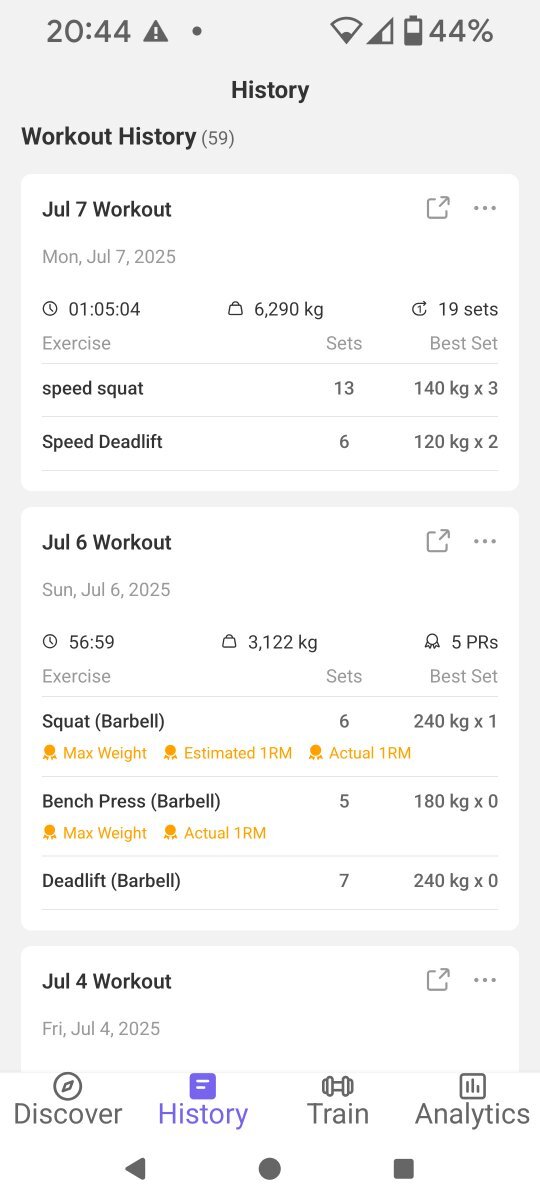Open more options for Jul 6 Workout
Image resolution: width=540 pixels, height=1200 pixels.
[485, 541]
